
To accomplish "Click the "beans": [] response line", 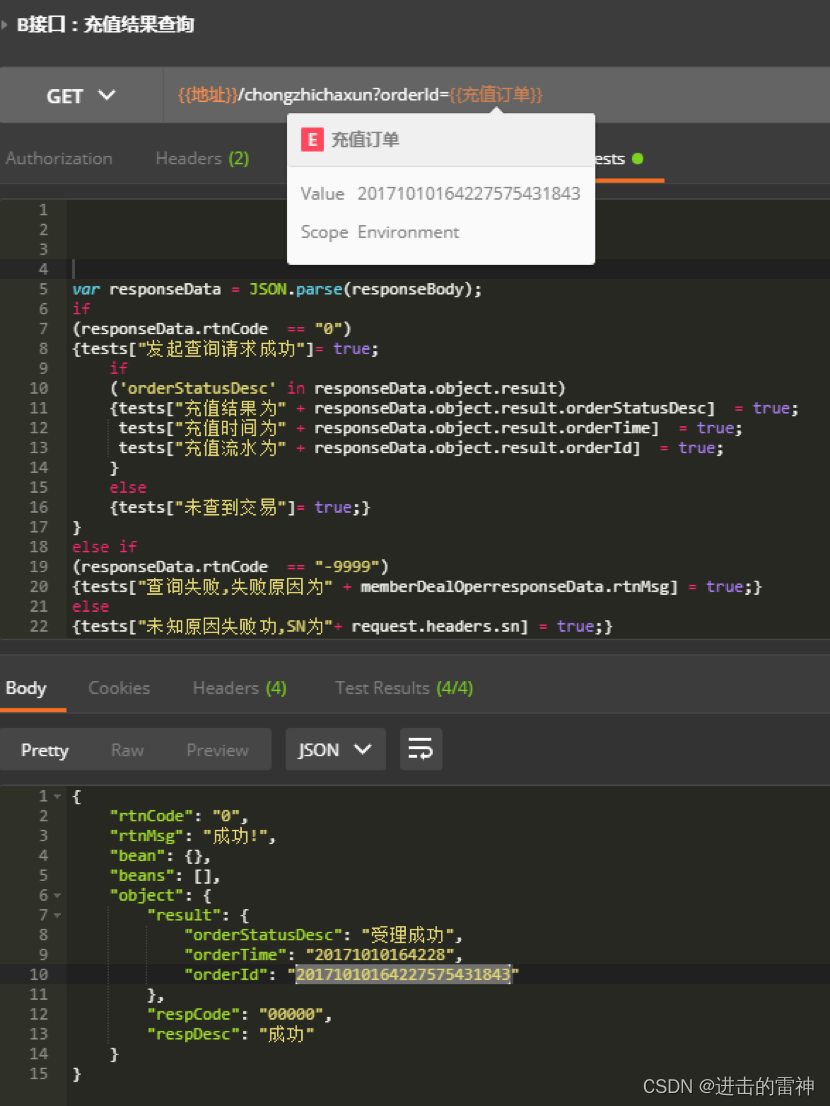I will [165, 875].
